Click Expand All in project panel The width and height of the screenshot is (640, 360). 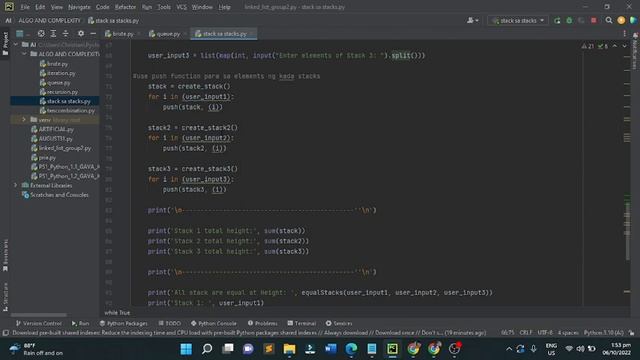53,33
